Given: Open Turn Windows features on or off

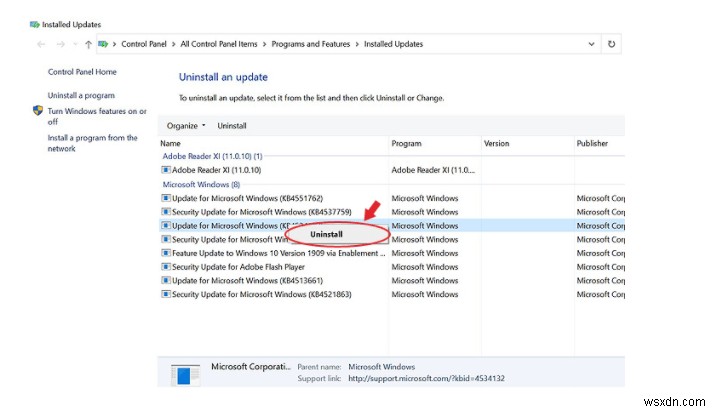Looking at the screenshot, I should coord(97,116).
